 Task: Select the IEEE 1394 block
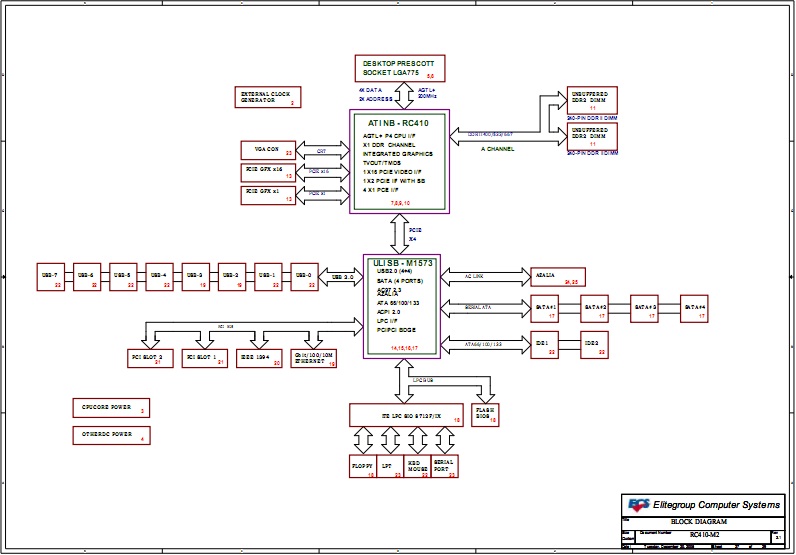(x=259, y=358)
